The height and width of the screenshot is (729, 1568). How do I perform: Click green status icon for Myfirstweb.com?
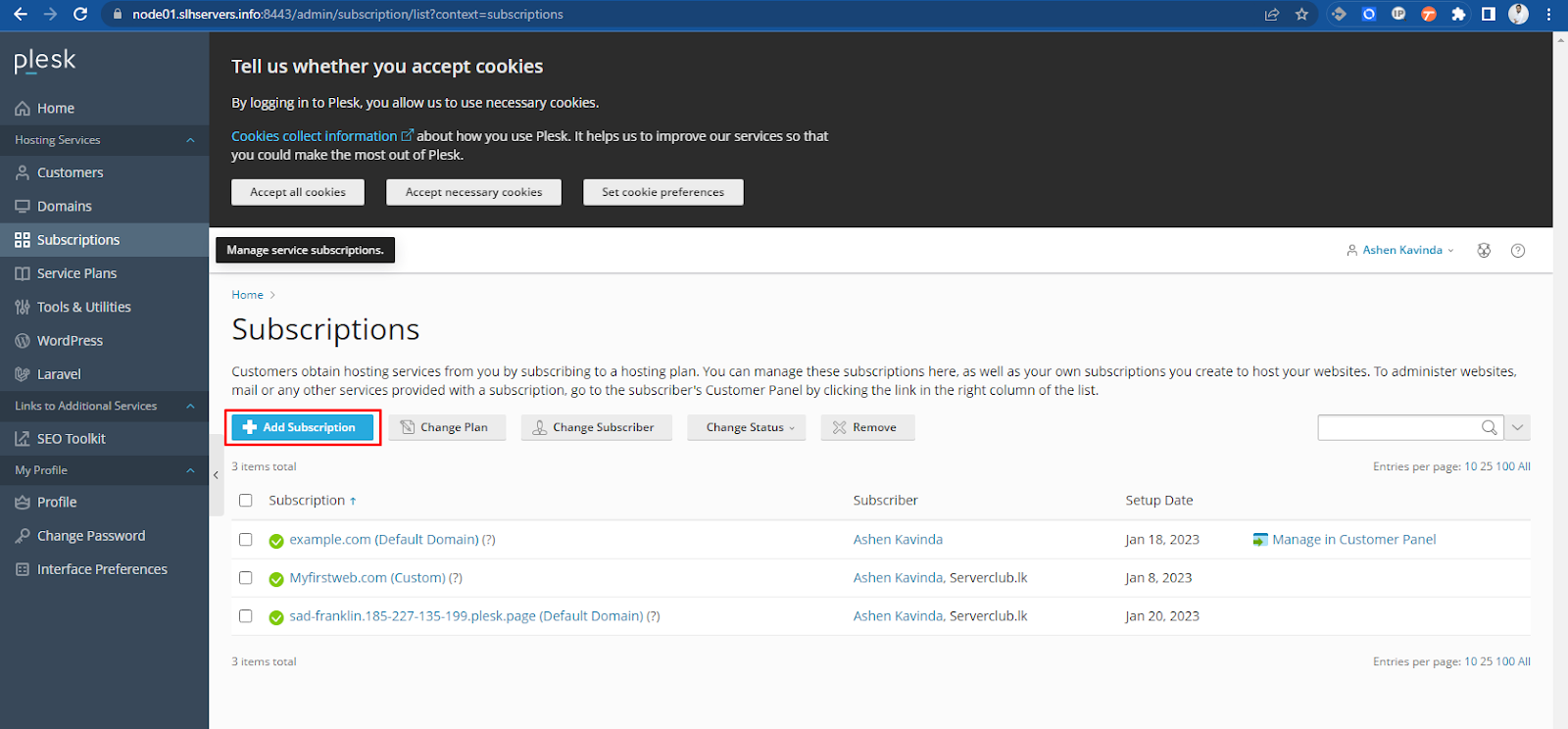[x=276, y=579]
